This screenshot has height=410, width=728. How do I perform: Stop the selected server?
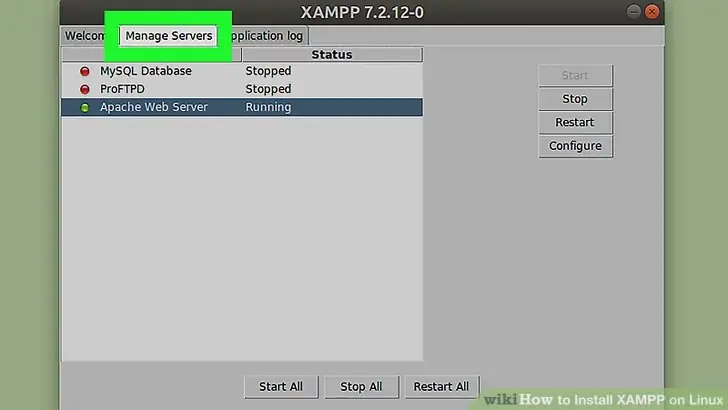click(x=575, y=99)
